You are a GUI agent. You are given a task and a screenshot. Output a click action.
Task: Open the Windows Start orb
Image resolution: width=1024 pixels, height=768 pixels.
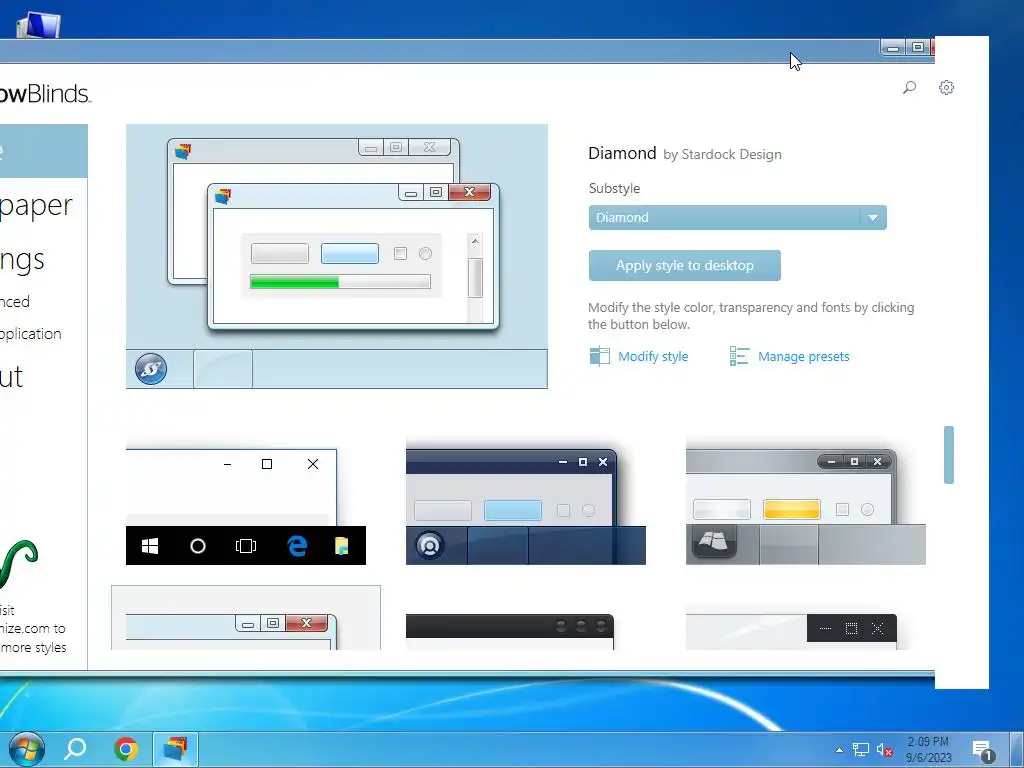coord(27,748)
